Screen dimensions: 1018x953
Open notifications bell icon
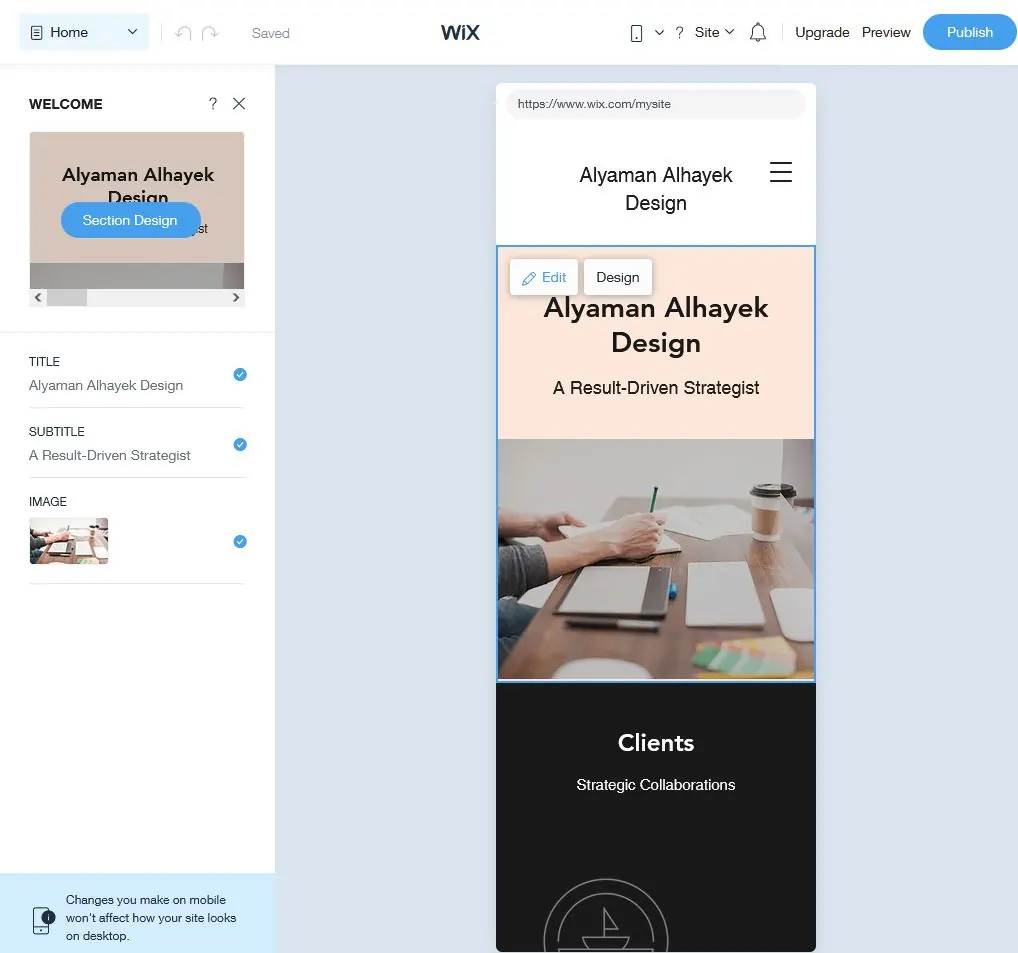[758, 32]
